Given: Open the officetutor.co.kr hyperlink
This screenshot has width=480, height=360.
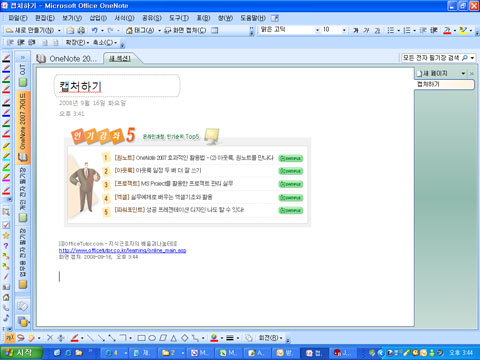Looking at the screenshot, I should pos(122,250).
